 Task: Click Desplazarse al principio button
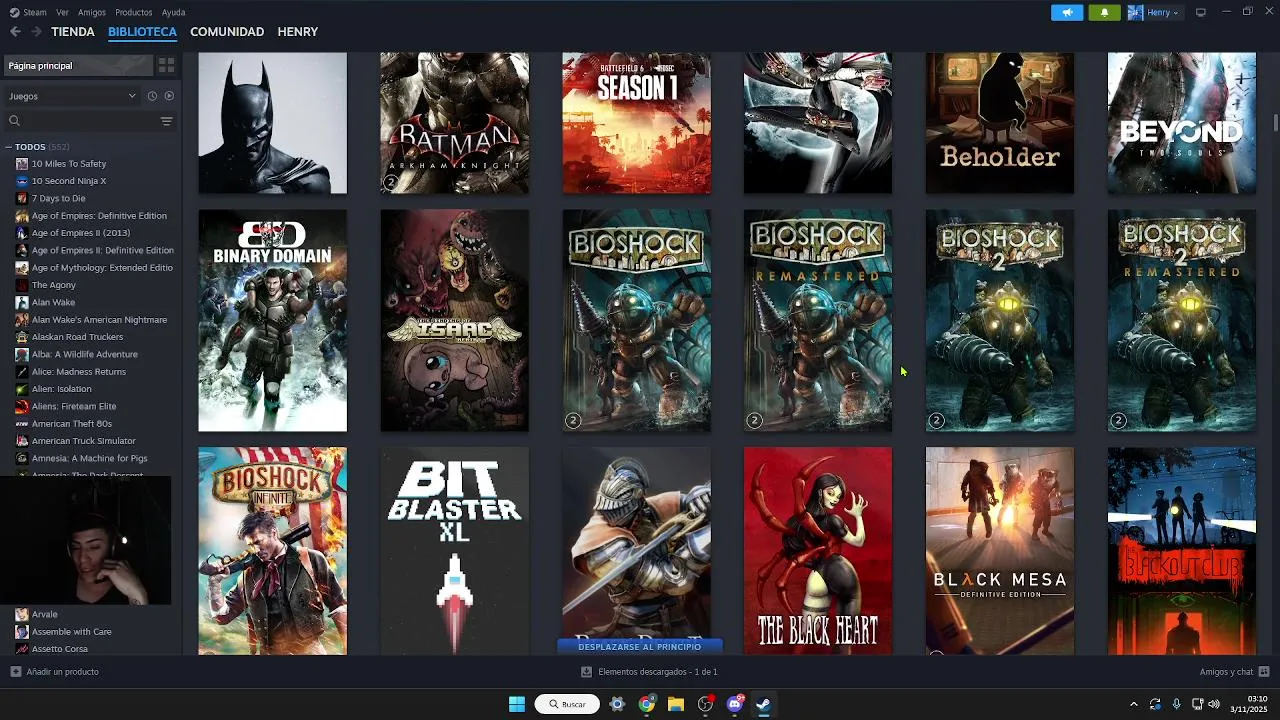[639, 647]
